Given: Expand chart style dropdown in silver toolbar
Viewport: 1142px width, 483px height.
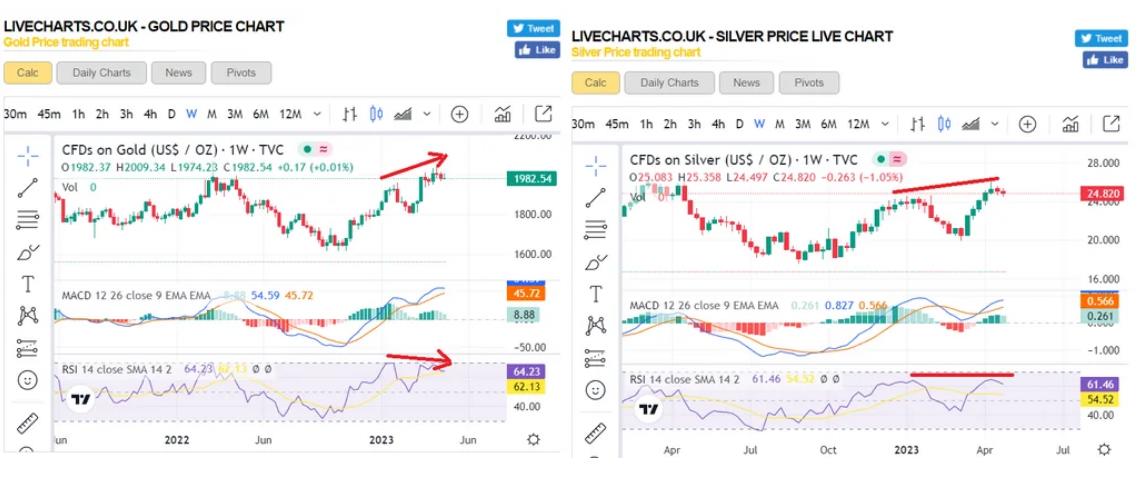Looking at the screenshot, I should pos(995,124).
